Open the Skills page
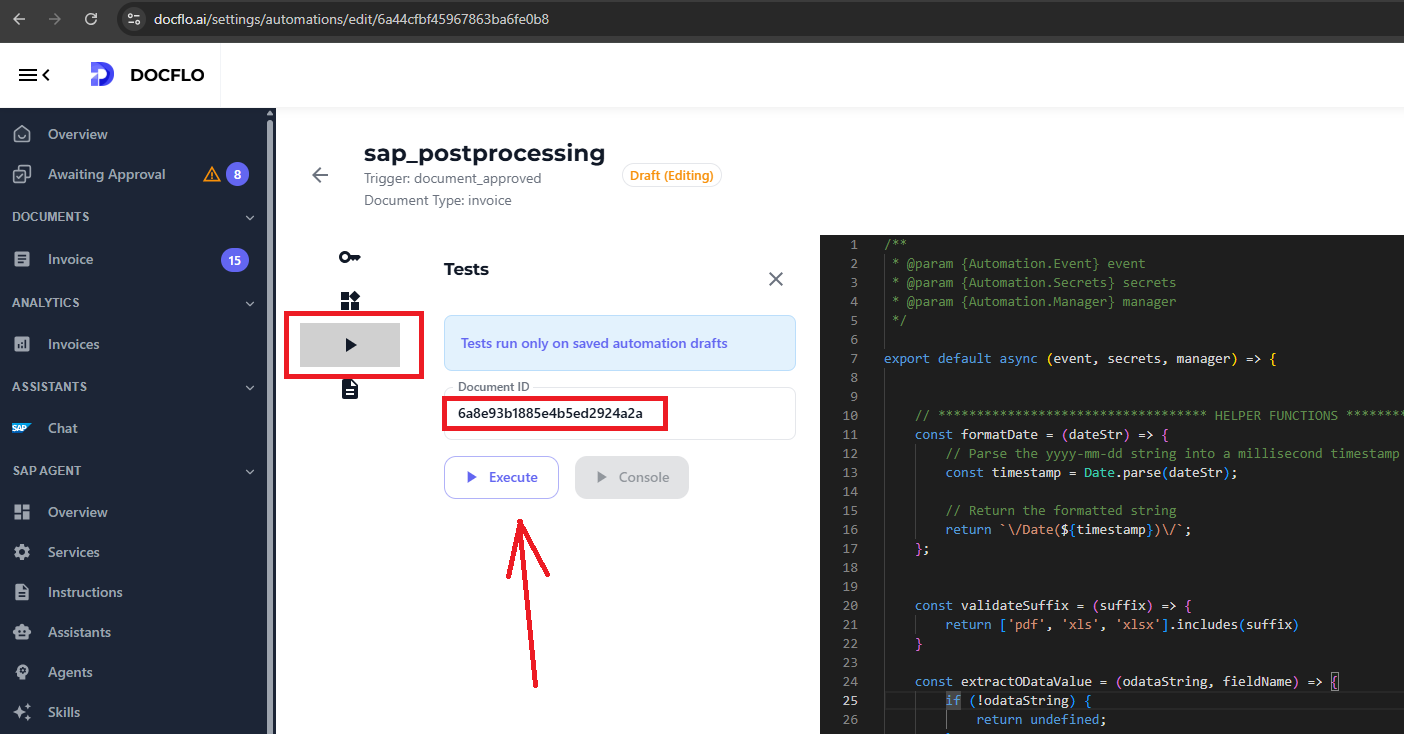1404x734 pixels. [63, 712]
